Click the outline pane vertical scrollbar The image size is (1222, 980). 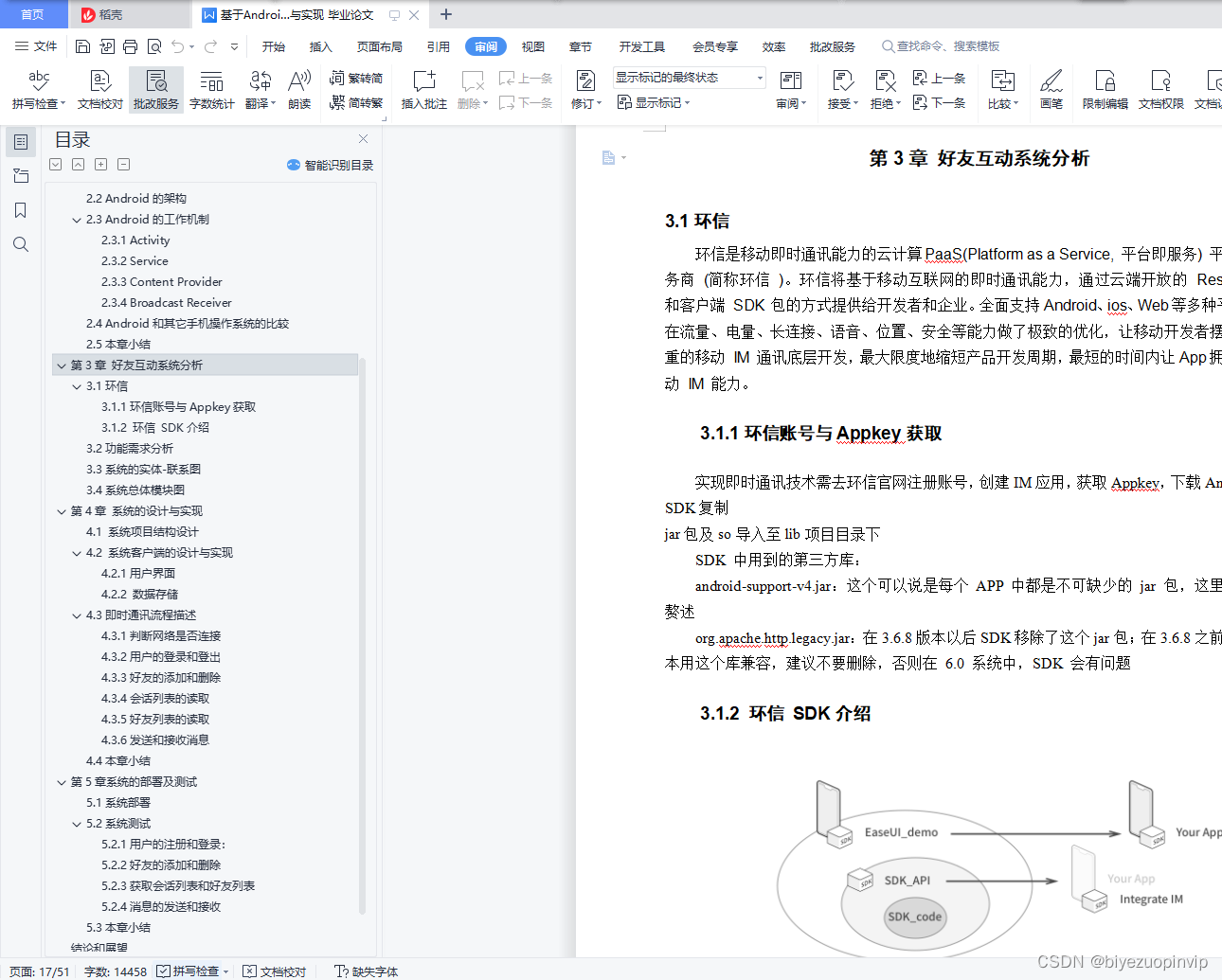[x=362, y=634]
